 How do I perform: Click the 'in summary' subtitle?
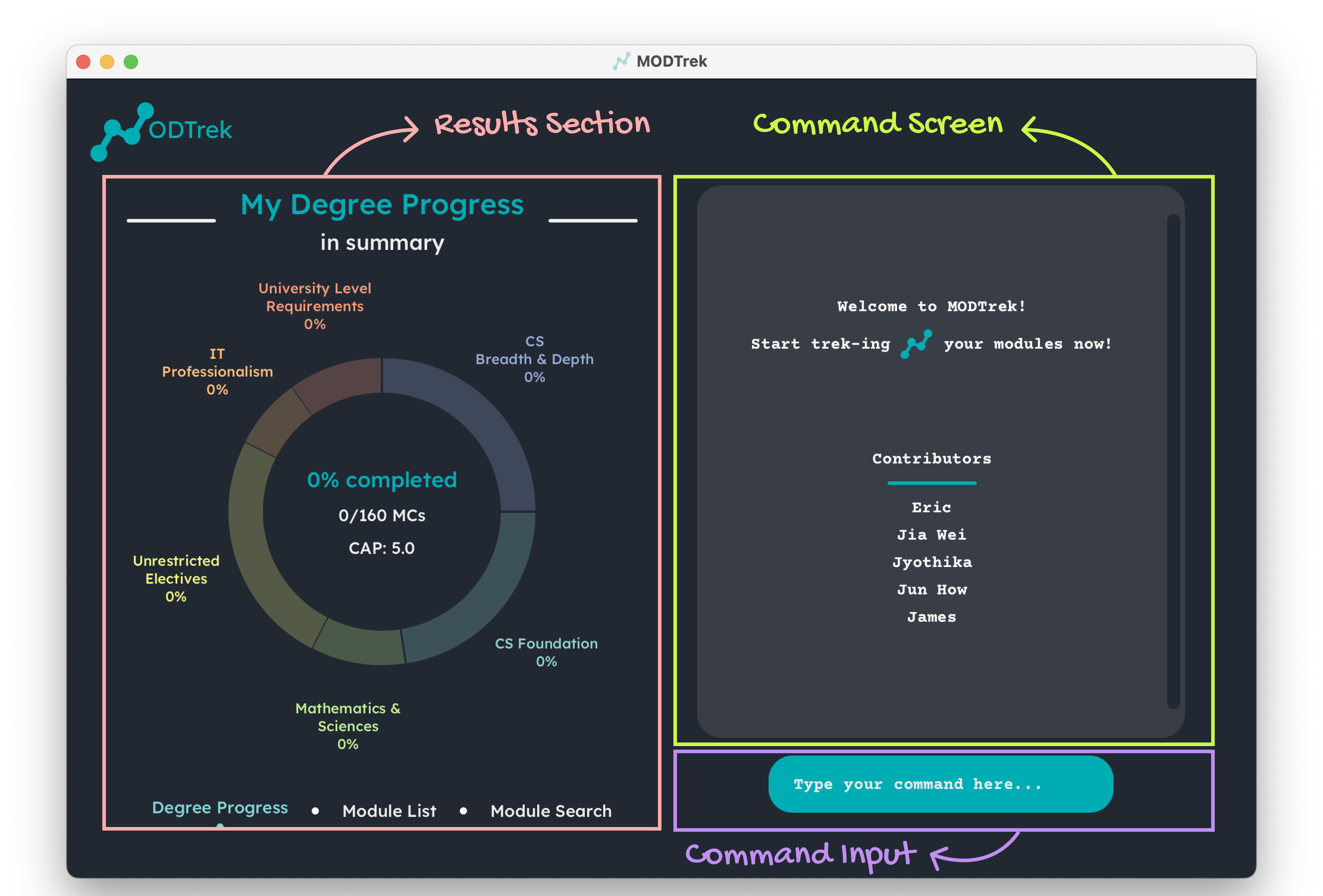tap(382, 243)
